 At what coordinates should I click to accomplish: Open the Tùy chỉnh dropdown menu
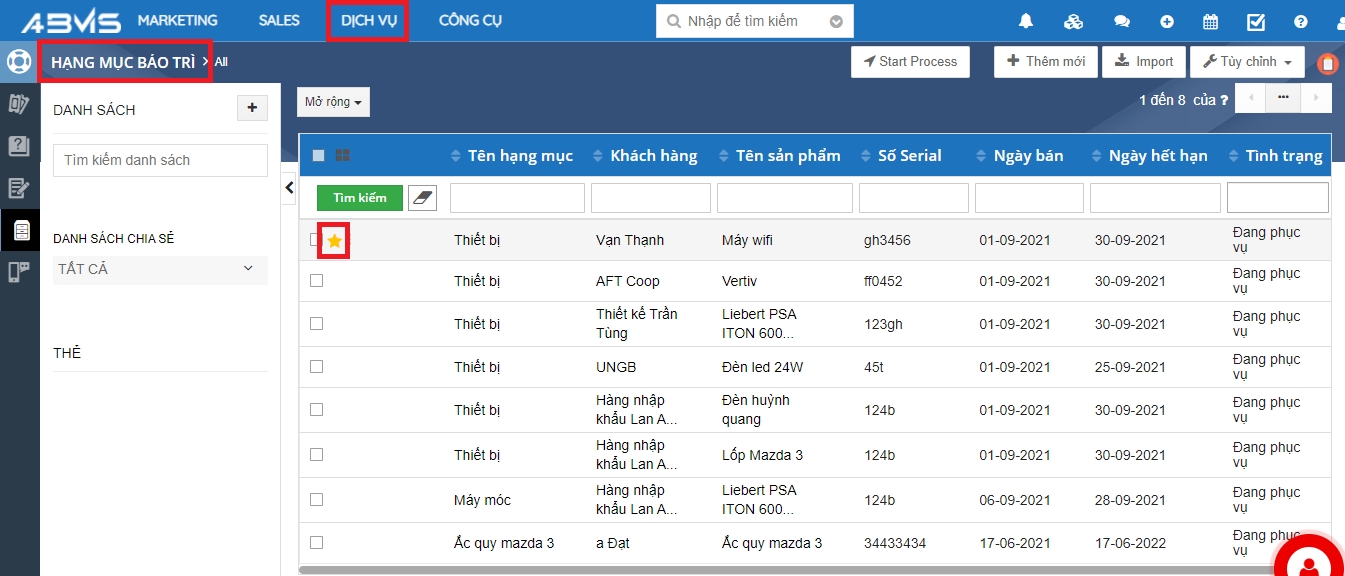pyautogui.click(x=1247, y=62)
